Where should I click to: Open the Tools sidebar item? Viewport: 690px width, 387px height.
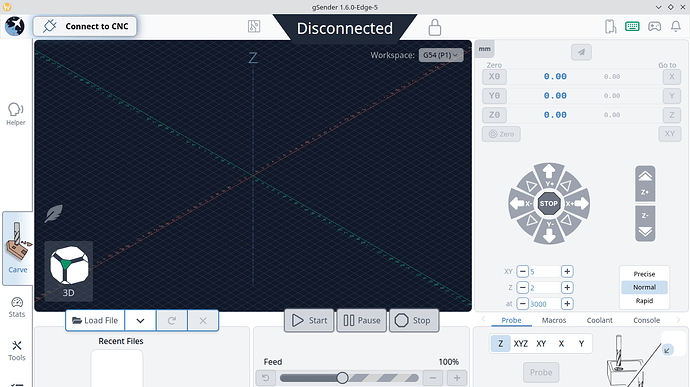pos(17,350)
